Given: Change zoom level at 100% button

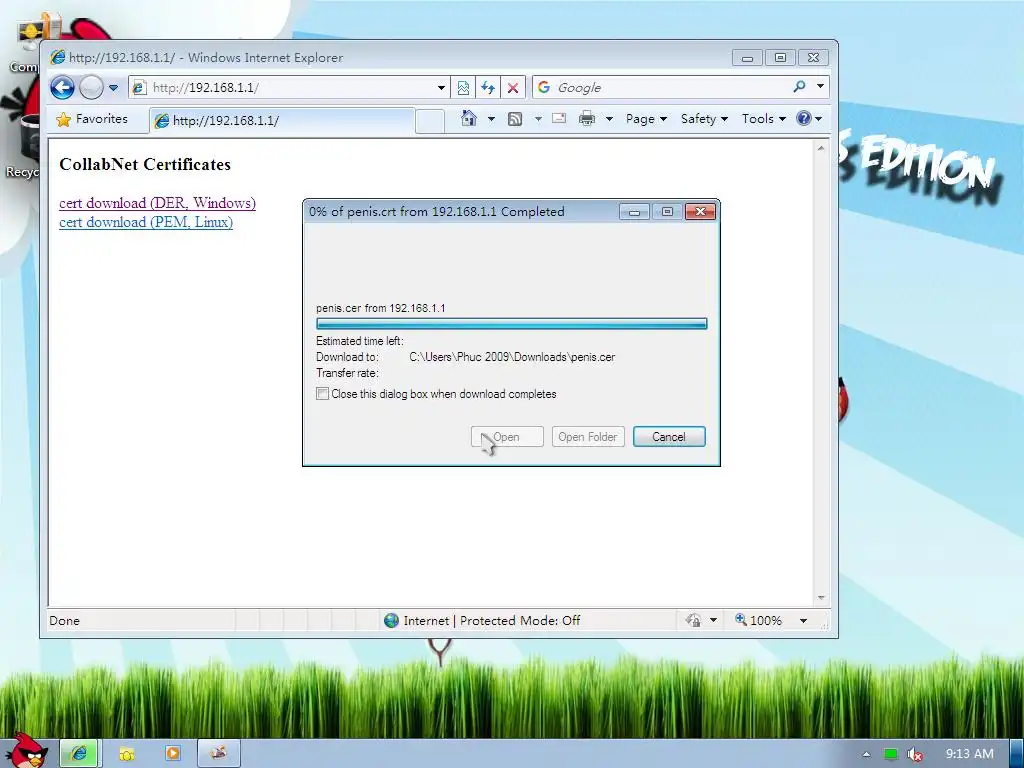Looking at the screenshot, I should coord(758,620).
